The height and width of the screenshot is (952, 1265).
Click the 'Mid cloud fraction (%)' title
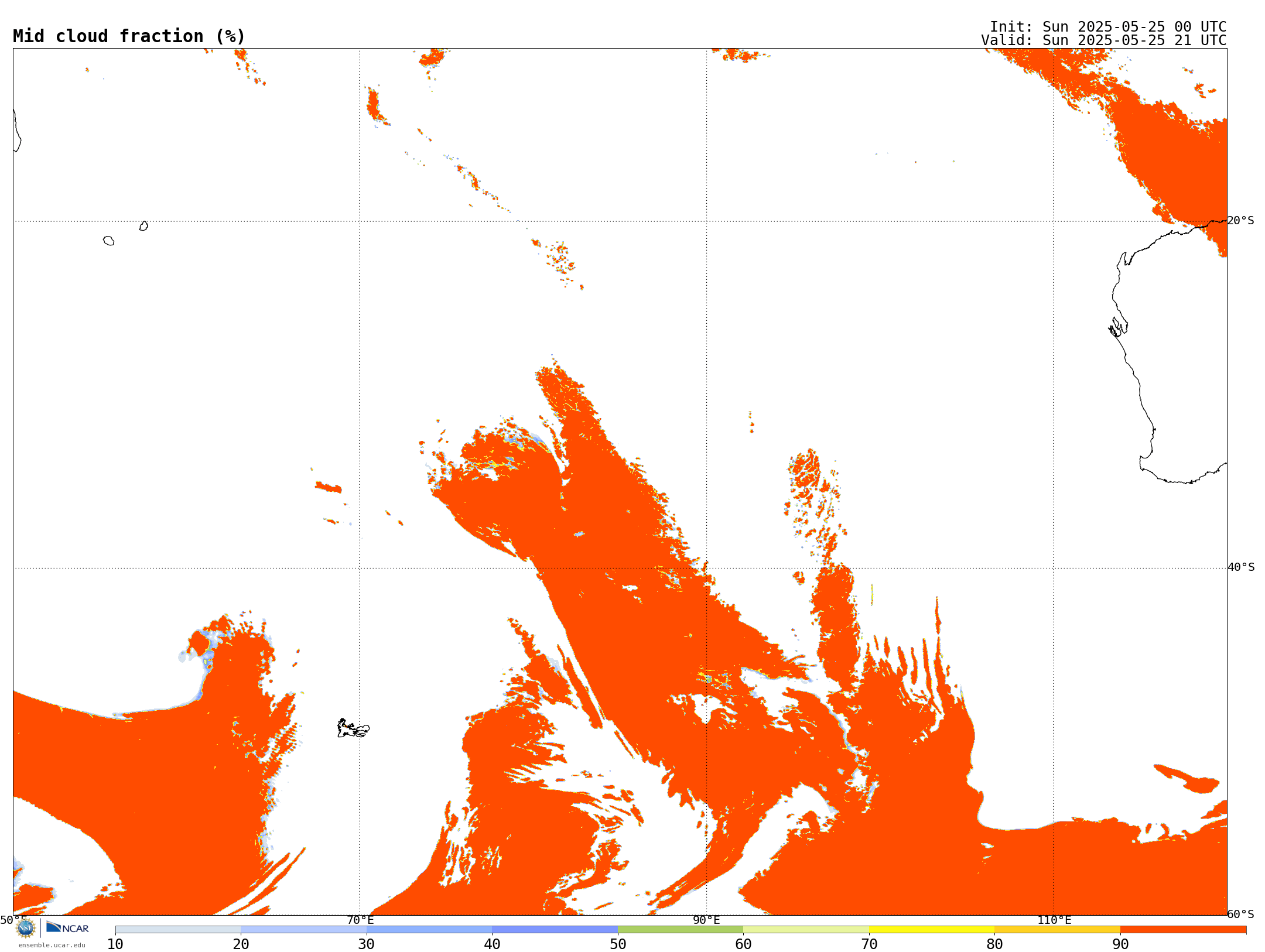click(x=129, y=36)
